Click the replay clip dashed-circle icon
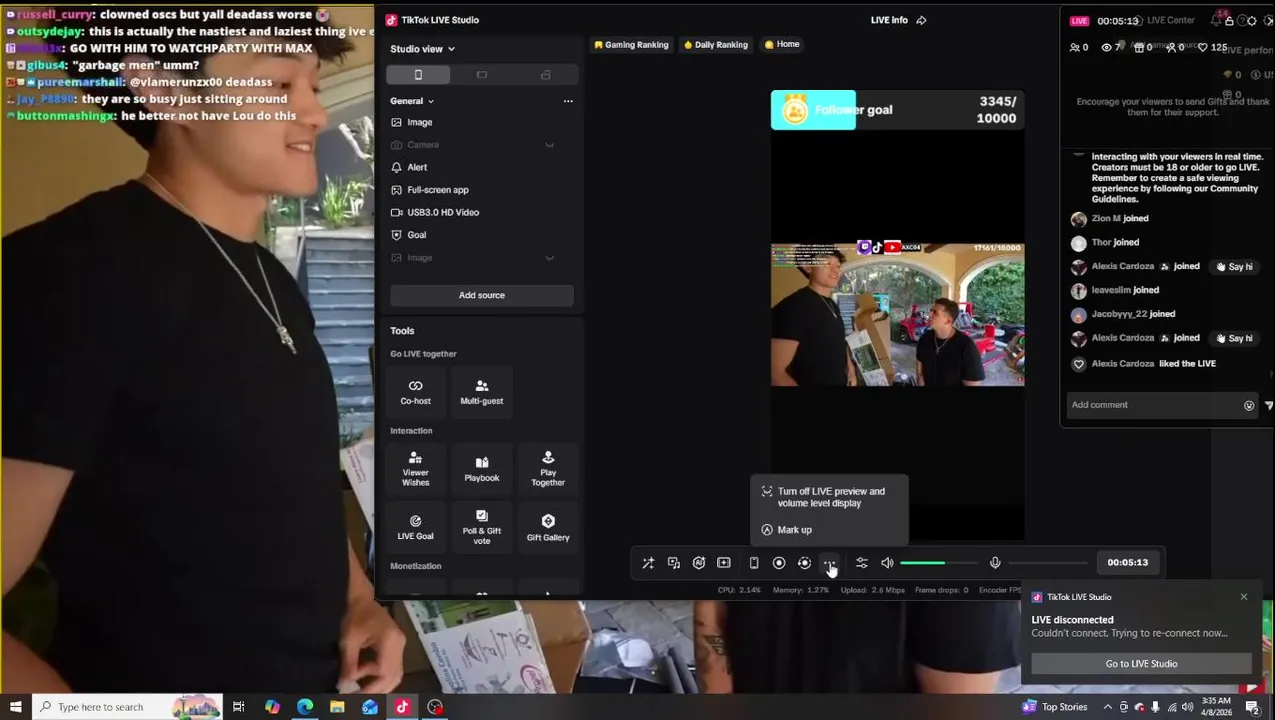Image resolution: width=1275 pixels, height=720 pixels. 804,563
